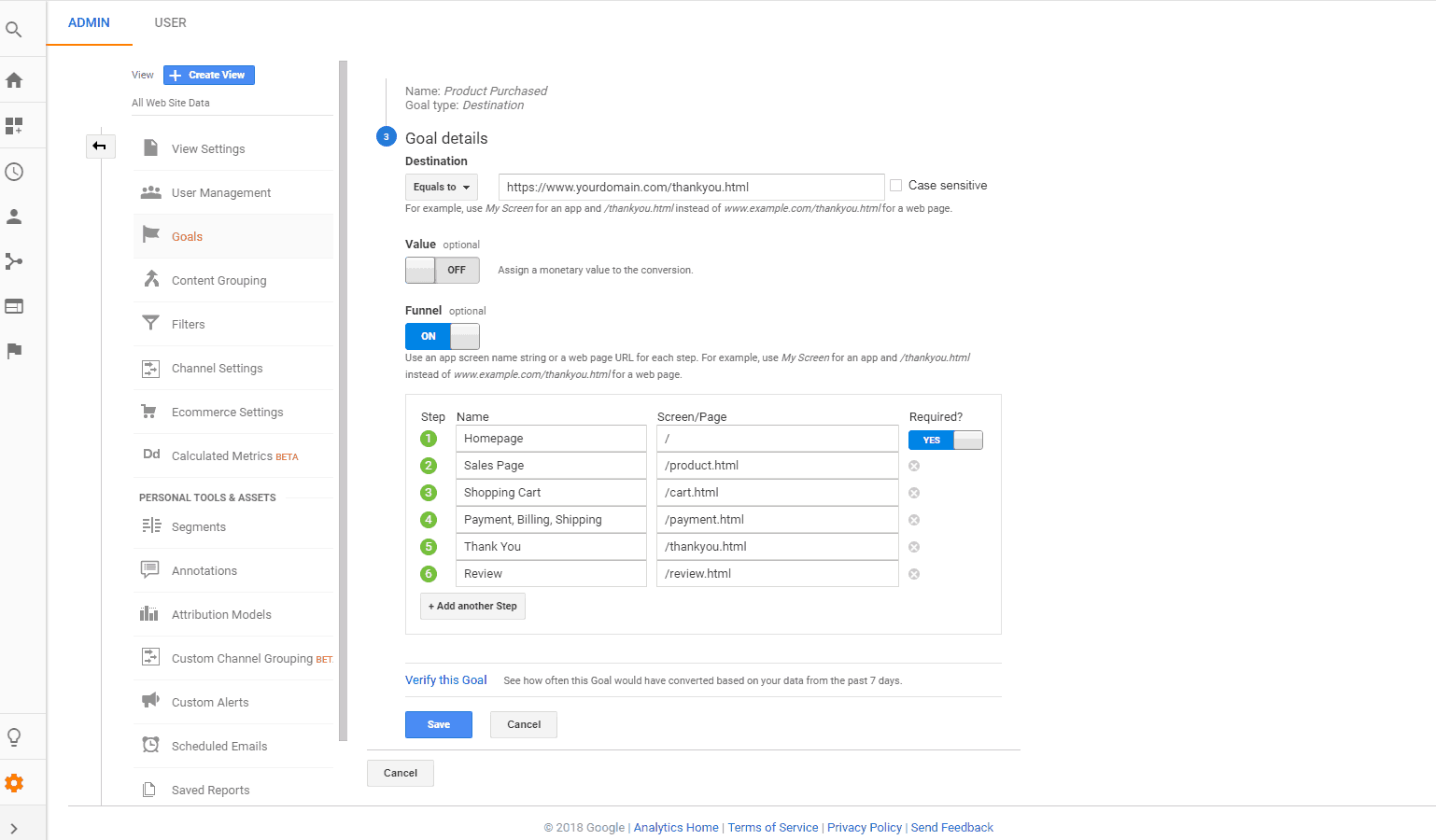Viewport: 1436px width, 840px height.
Task: Open the Equals to match type dropdown
Action: 442,187
